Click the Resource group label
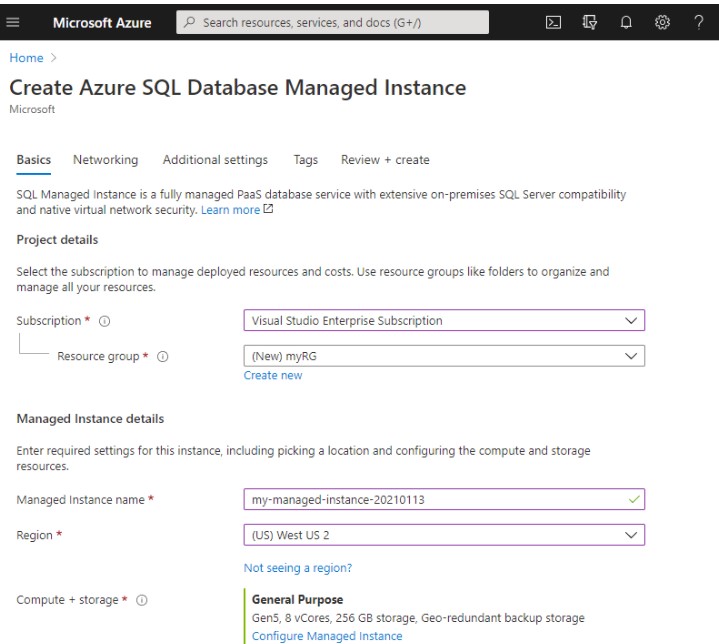719x644 pixels. click(x=98, y=356)
